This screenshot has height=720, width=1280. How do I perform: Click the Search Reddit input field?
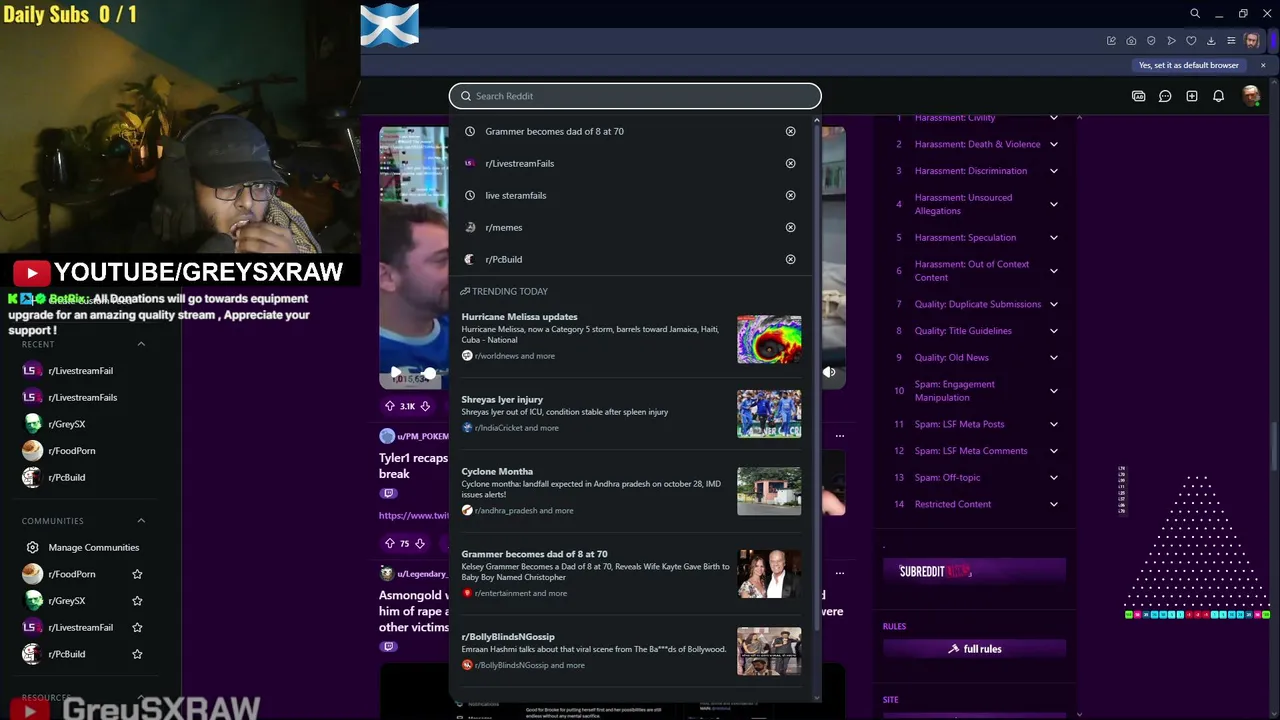[635, 96]
